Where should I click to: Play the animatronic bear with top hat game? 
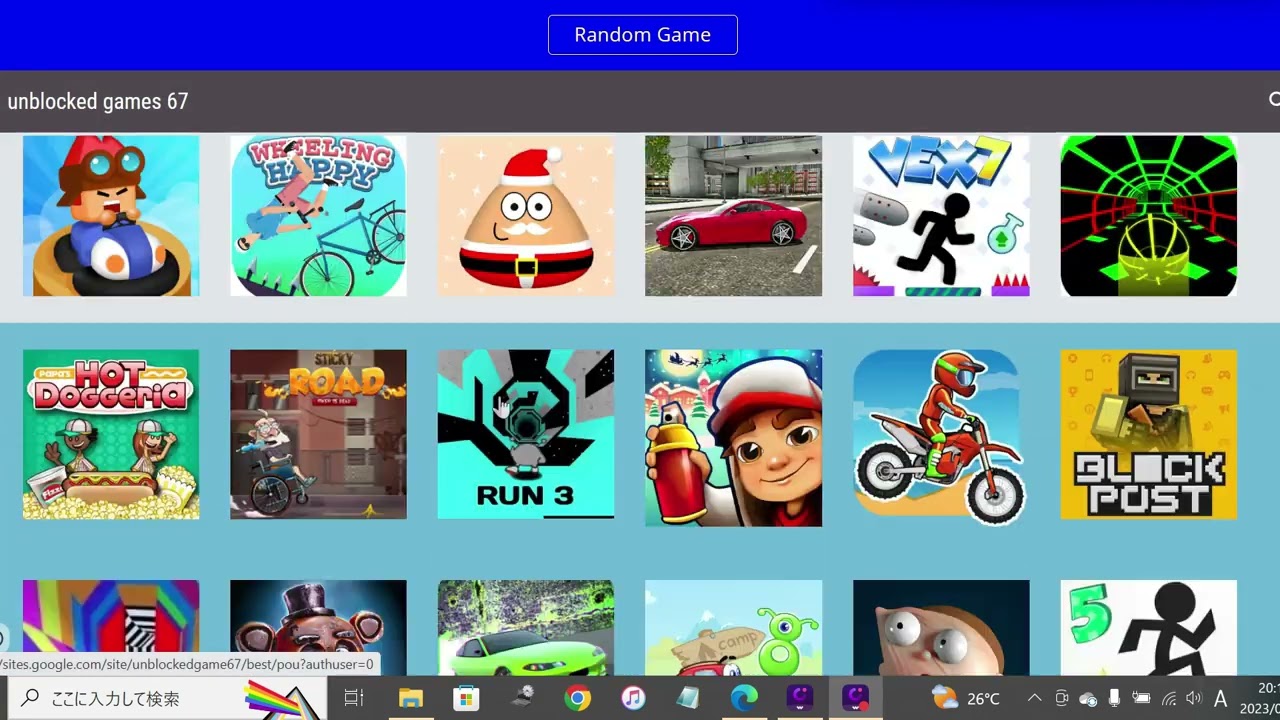[x=318, y=628]
